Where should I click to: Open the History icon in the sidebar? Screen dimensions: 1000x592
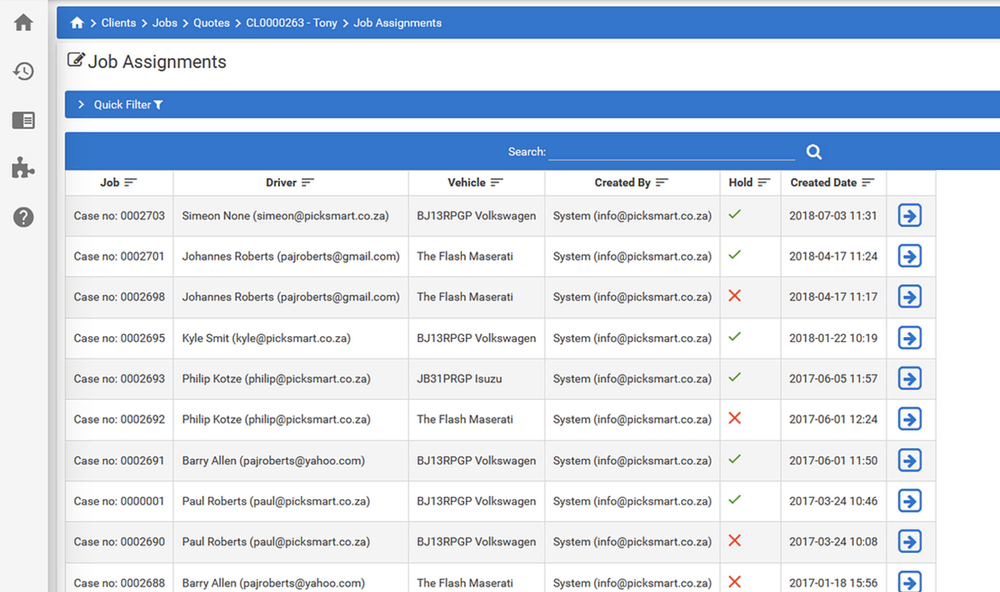point(24,71)
